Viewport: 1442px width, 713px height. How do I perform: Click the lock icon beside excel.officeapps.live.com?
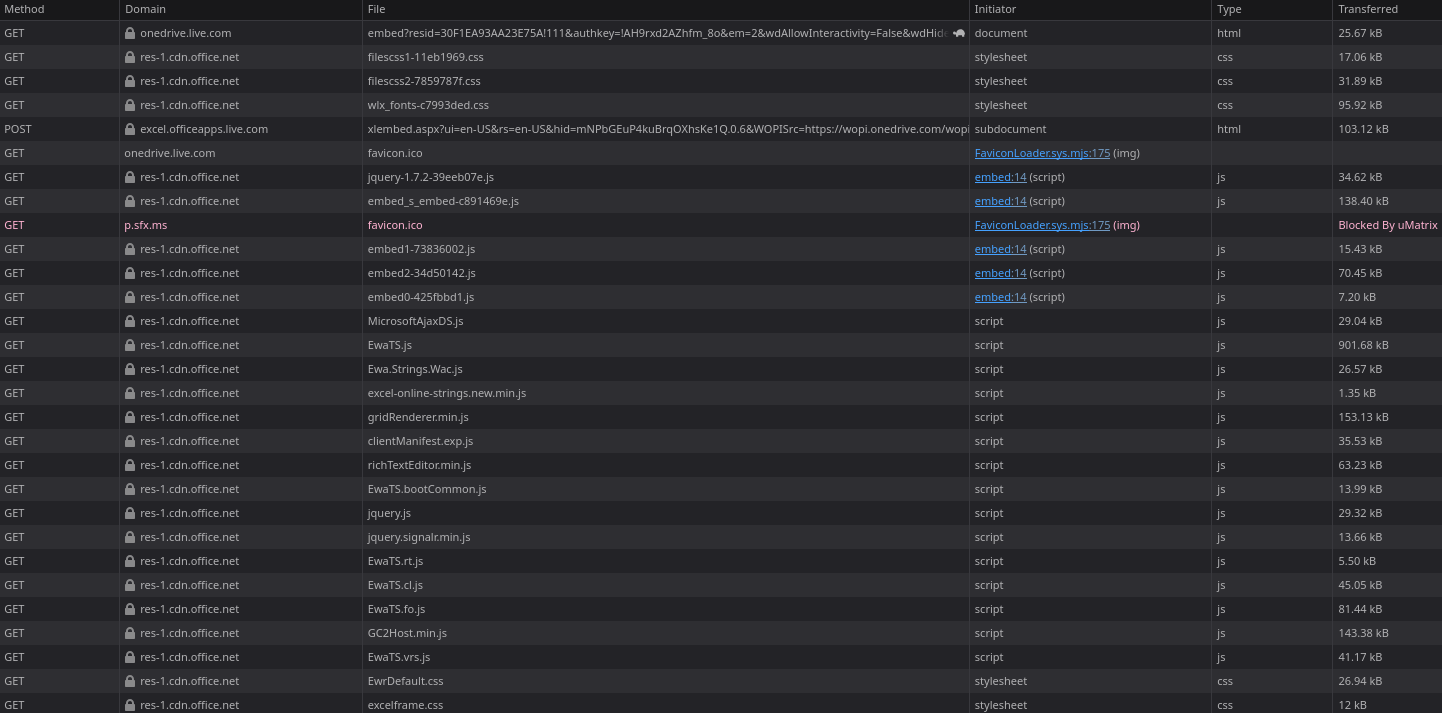130,129
